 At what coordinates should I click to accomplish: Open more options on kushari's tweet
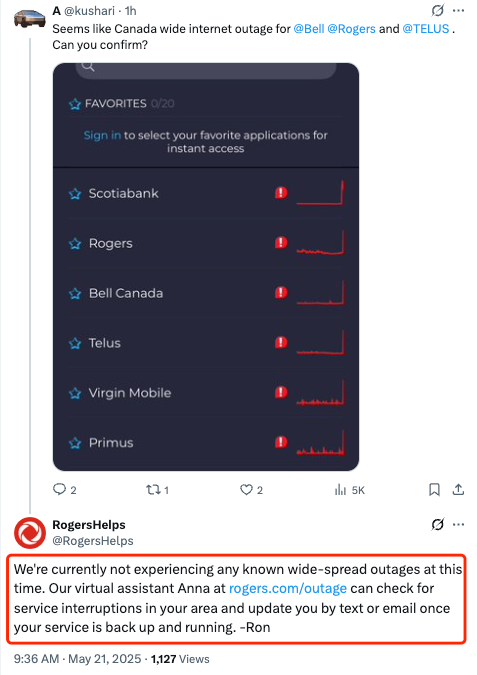[458, 10]
